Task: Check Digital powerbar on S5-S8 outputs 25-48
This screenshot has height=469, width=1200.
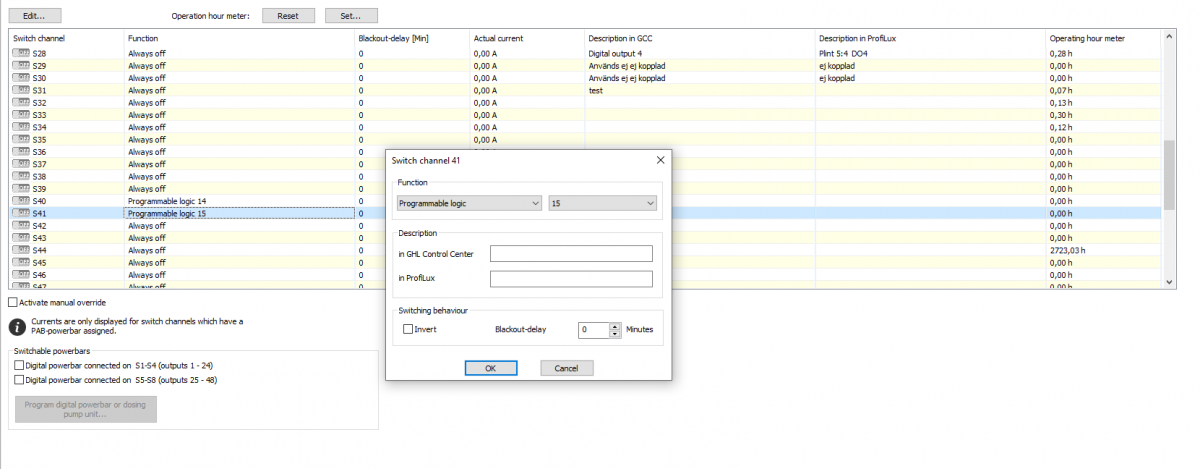Action: coord(19,380)
